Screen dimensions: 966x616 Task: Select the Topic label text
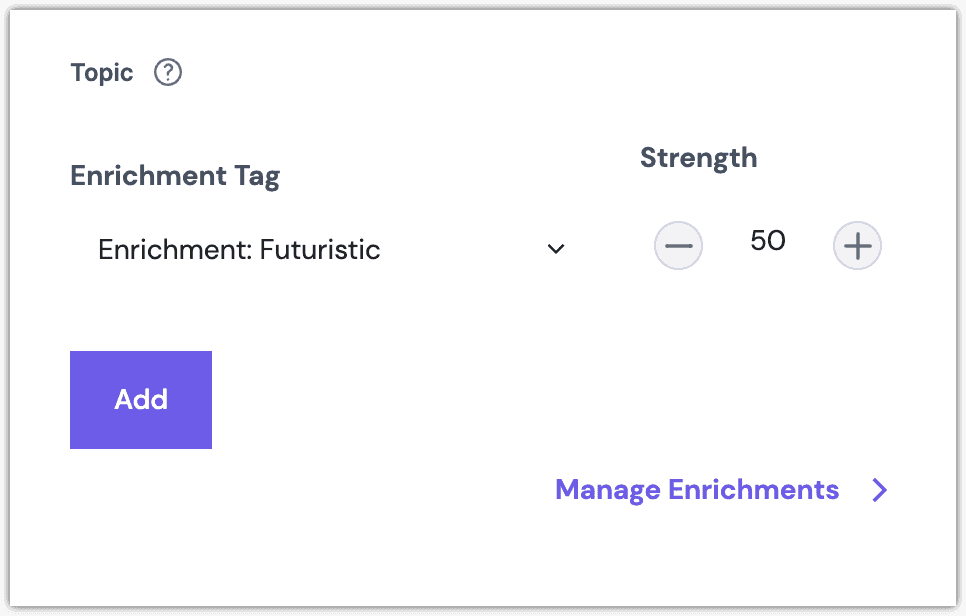pyautogui.click(x=101, y=72)
